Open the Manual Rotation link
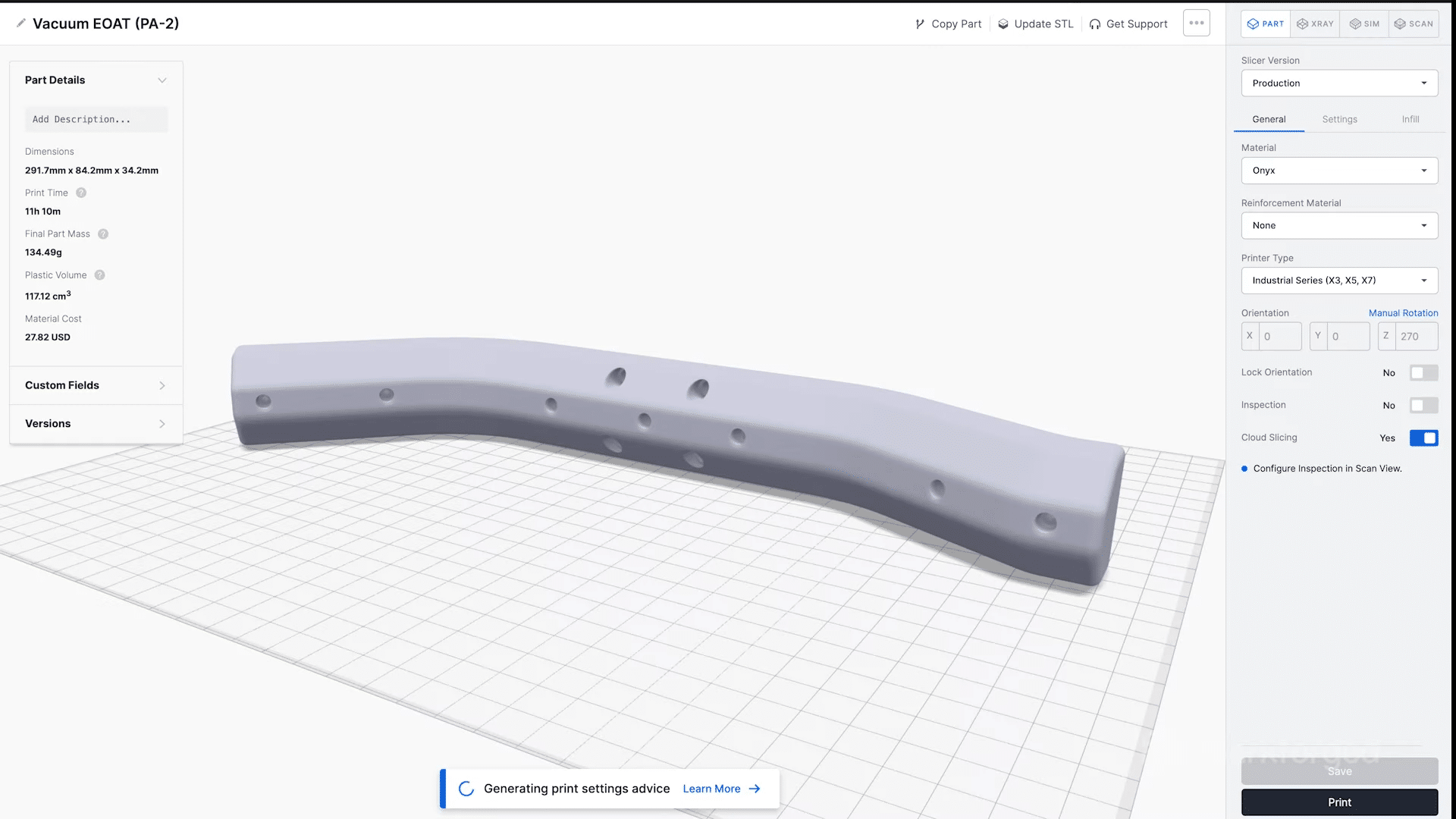Screen dimensions: 1456x819 (x=1403, y=312)
